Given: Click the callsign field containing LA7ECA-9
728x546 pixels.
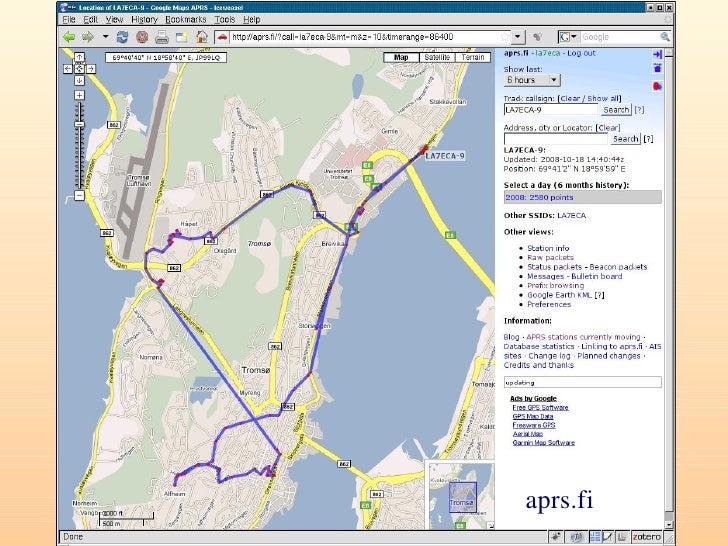Looking at the screenshot, I should [551, 110].
